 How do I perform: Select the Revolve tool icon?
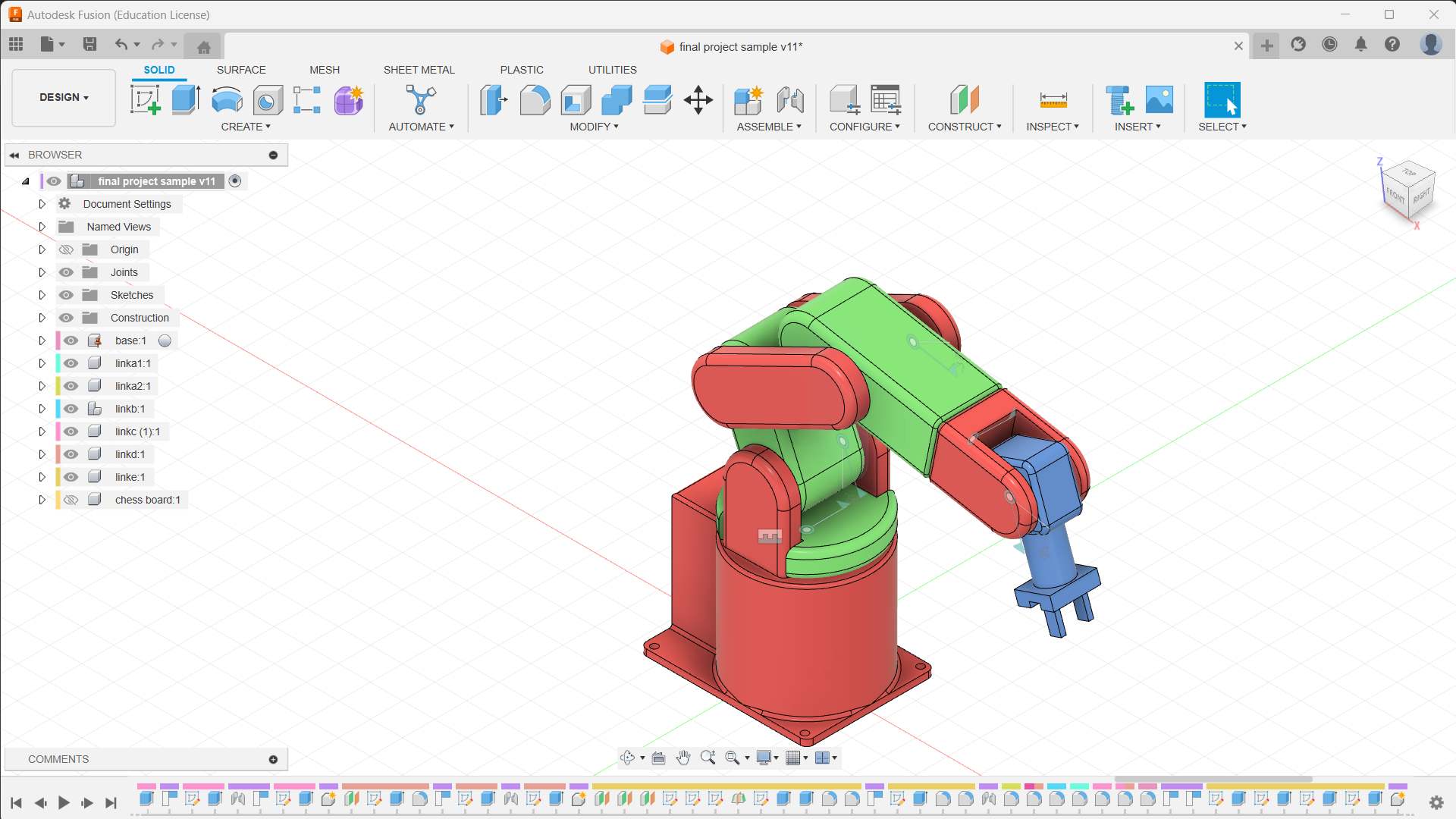point(227,99)
